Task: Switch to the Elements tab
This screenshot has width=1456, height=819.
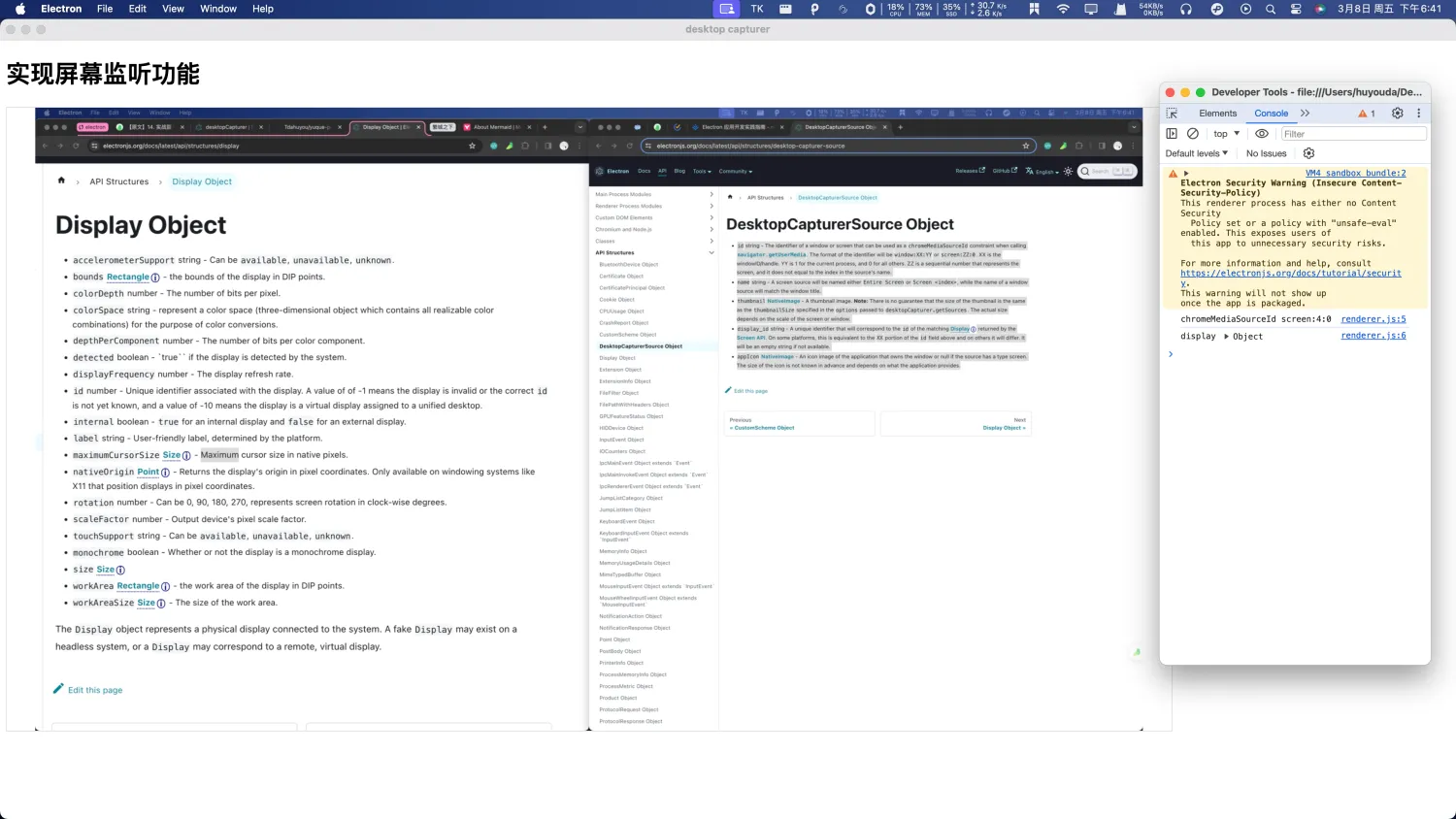Action: click(1217, 114)
